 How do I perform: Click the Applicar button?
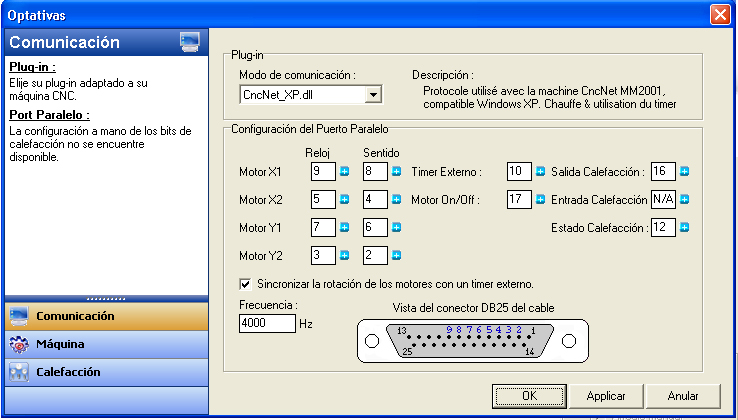pyautogui.click(x=606, y=395)
